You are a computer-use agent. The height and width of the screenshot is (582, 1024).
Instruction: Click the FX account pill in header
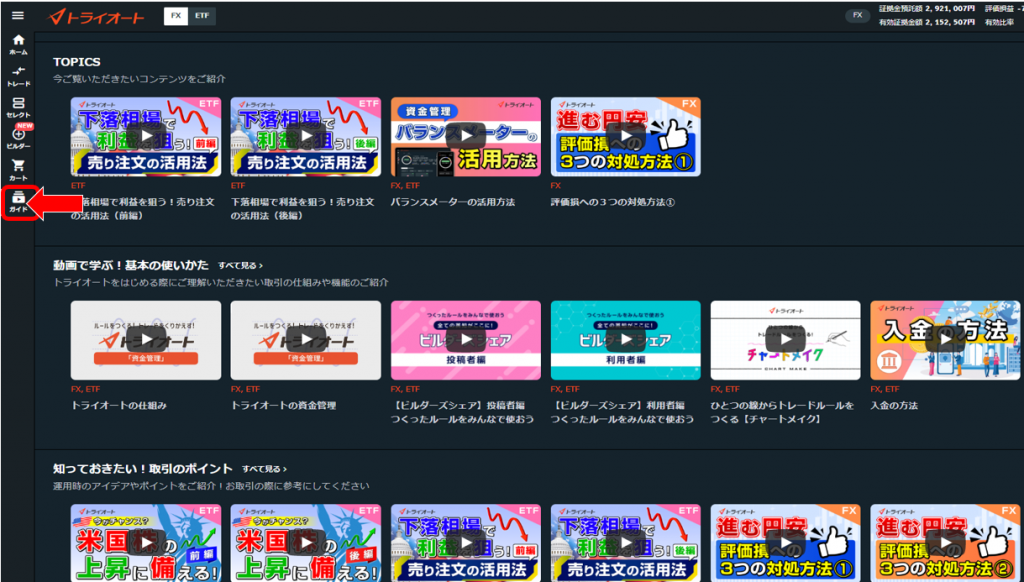click(857, 15)
